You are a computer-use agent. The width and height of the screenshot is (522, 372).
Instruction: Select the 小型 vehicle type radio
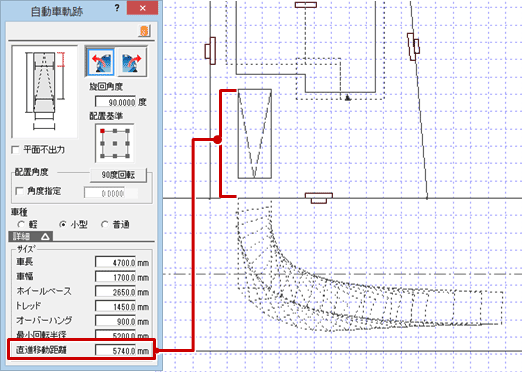point(63,225)
